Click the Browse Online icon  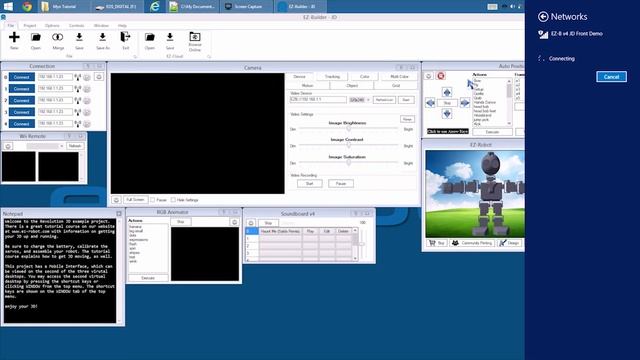click(x=195, y=37)
